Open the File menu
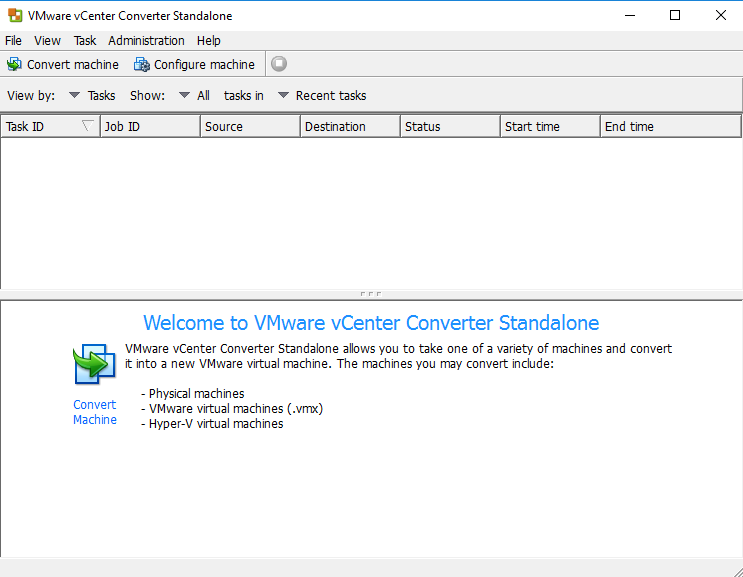This screenshot has height=577, width=743. click(x=13, y=41)
